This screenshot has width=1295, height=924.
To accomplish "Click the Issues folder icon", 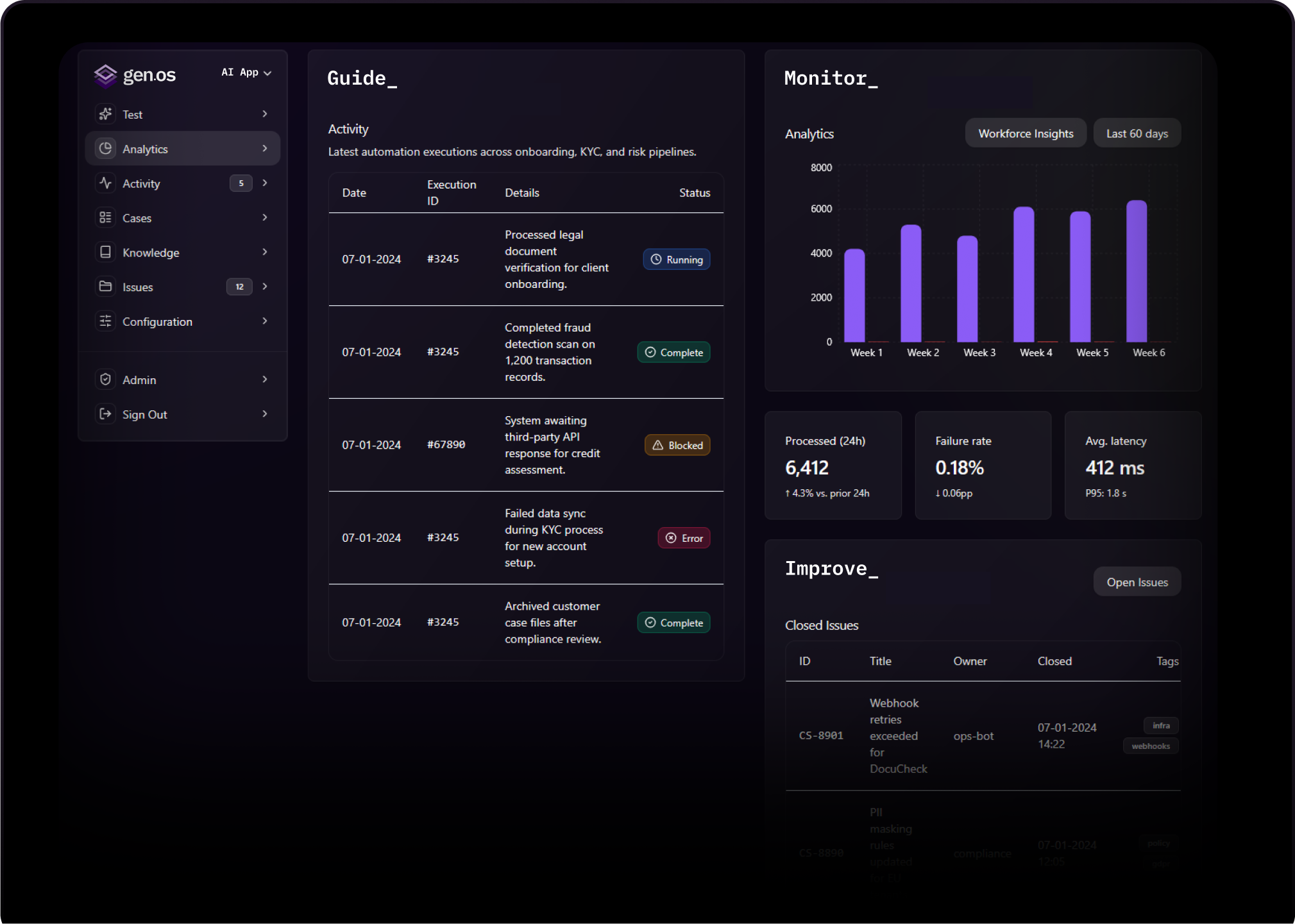I will 106,287.
